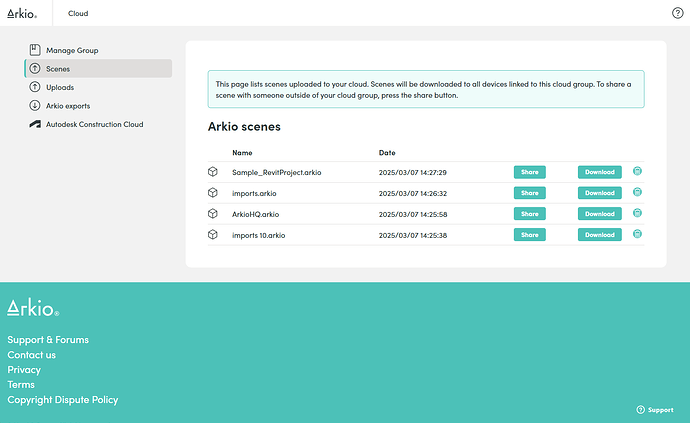
Task: Delete imports.arkio using trash icon
Action: 637,192
